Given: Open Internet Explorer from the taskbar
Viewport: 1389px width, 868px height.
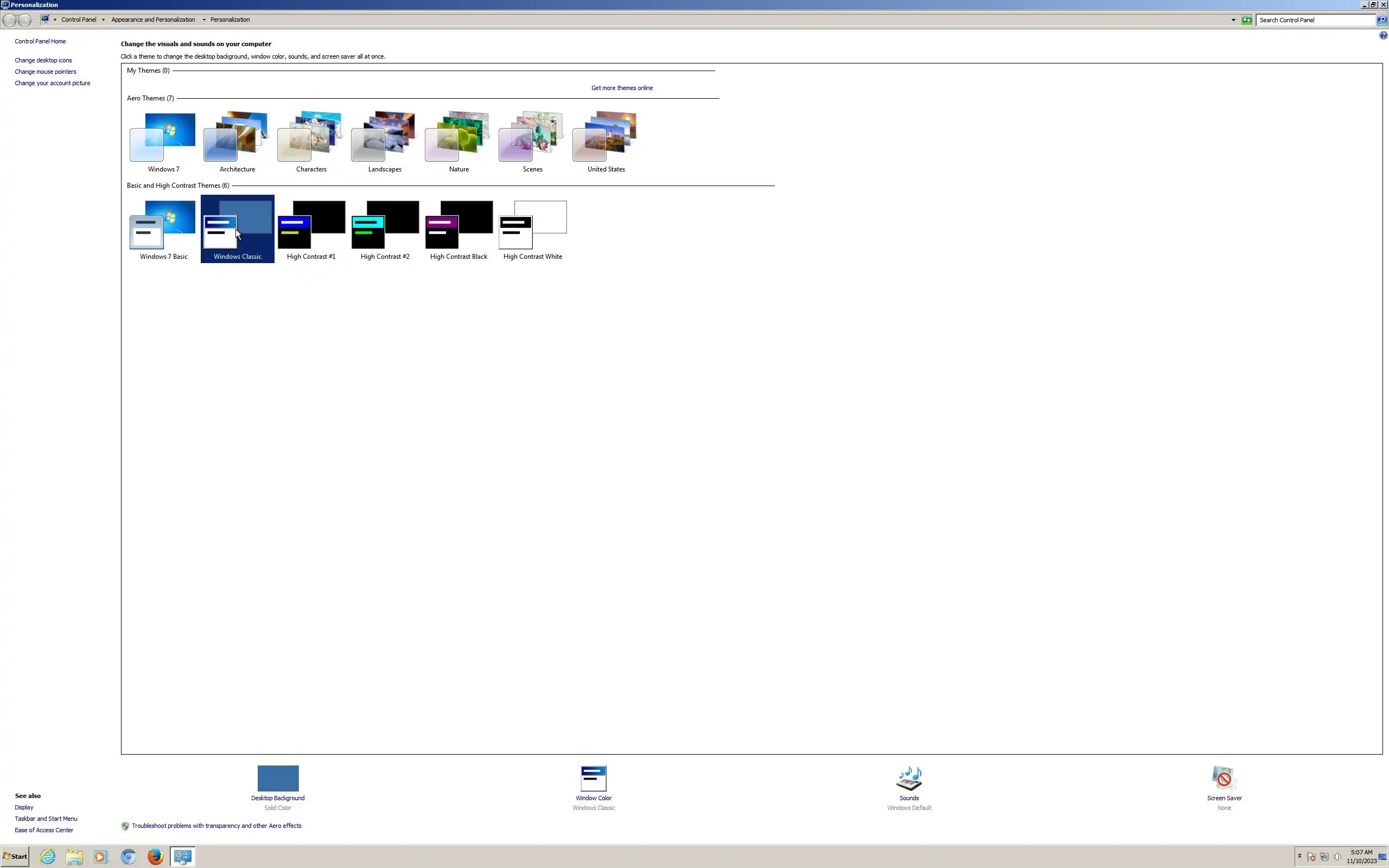Looking at the screenshot, I should [x=48, y=857].
